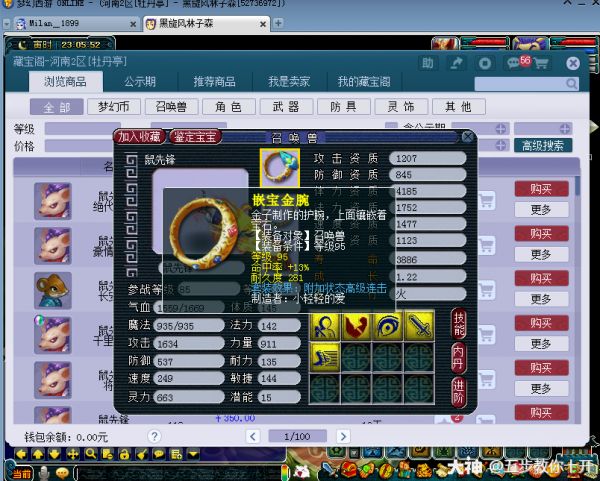Click the round record icon in 藏宝阁 header
The width and height of the screenshot is (600, 481).
coord(484,63)
